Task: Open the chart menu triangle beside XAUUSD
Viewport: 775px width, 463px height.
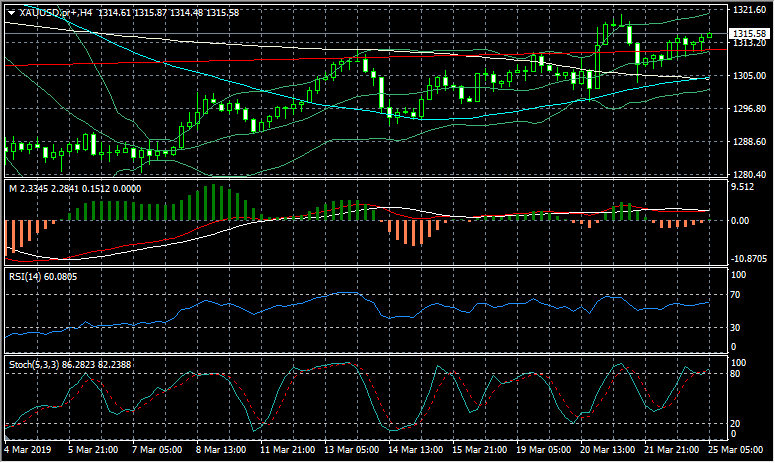Action: (x=11, y=13)
